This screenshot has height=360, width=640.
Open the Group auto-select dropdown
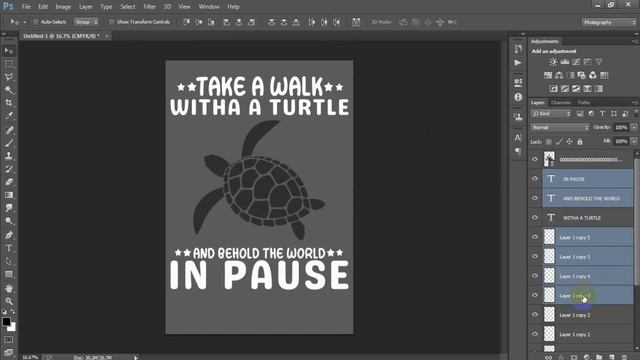tap(86, 22)
